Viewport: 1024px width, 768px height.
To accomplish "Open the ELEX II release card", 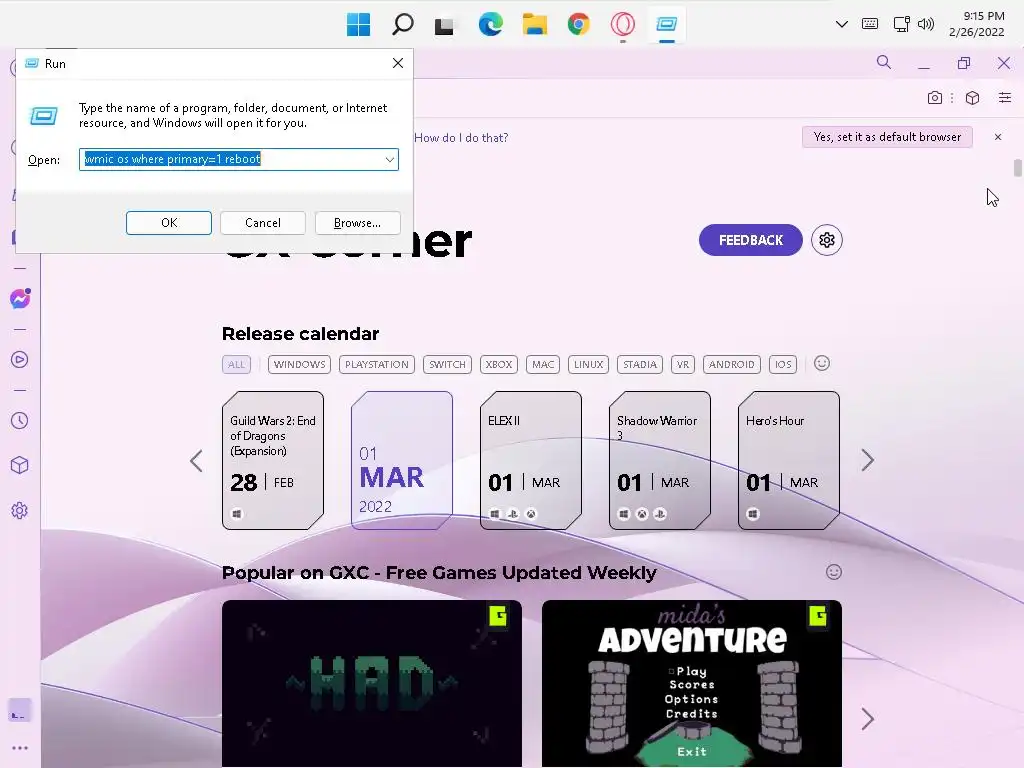I will (531, 460).
